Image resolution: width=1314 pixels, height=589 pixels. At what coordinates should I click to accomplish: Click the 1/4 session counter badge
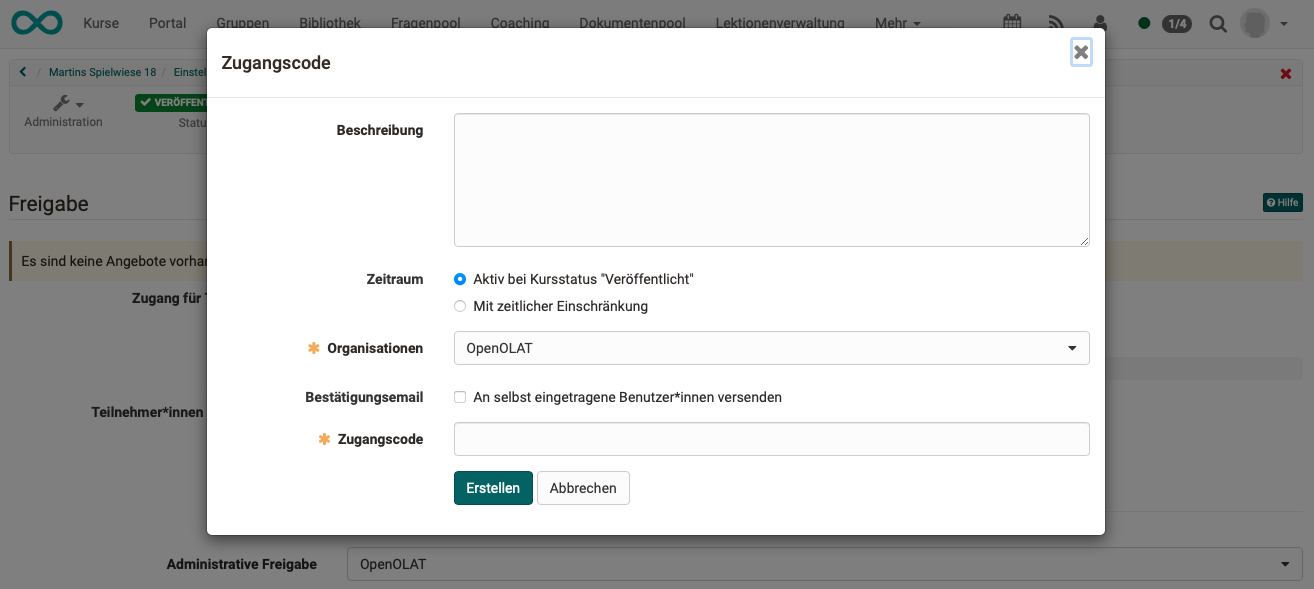click(x=1176, y=22)
